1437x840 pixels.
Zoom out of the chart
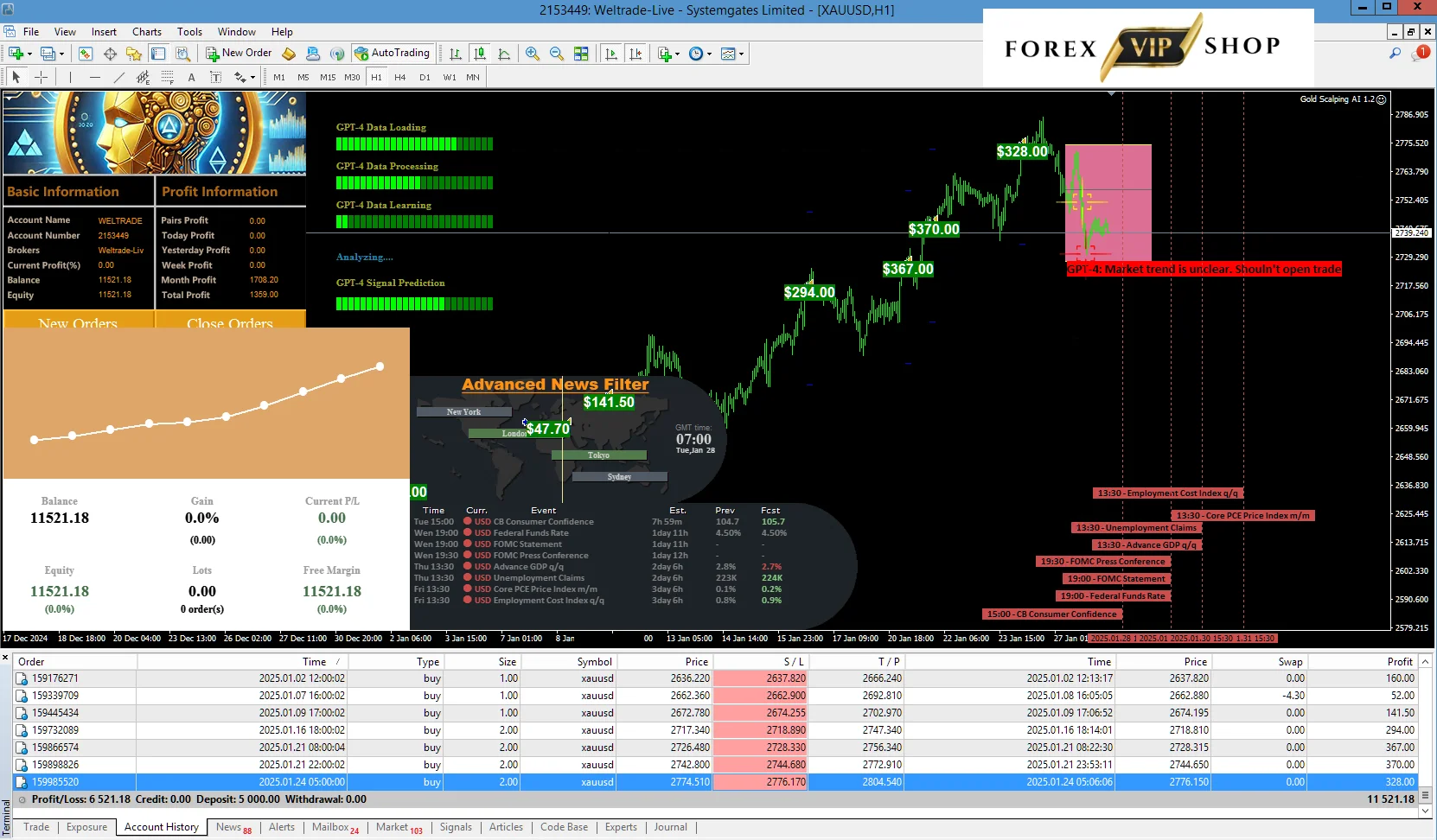557,54
